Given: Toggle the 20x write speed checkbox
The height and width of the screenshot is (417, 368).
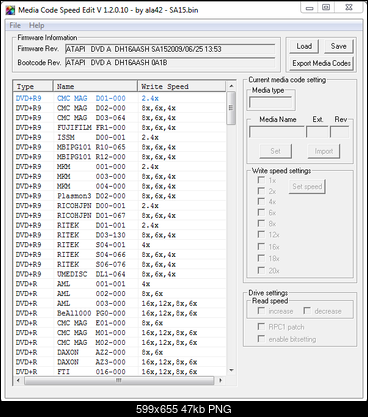Looking at the screenshot, I should tap(261, 270).
